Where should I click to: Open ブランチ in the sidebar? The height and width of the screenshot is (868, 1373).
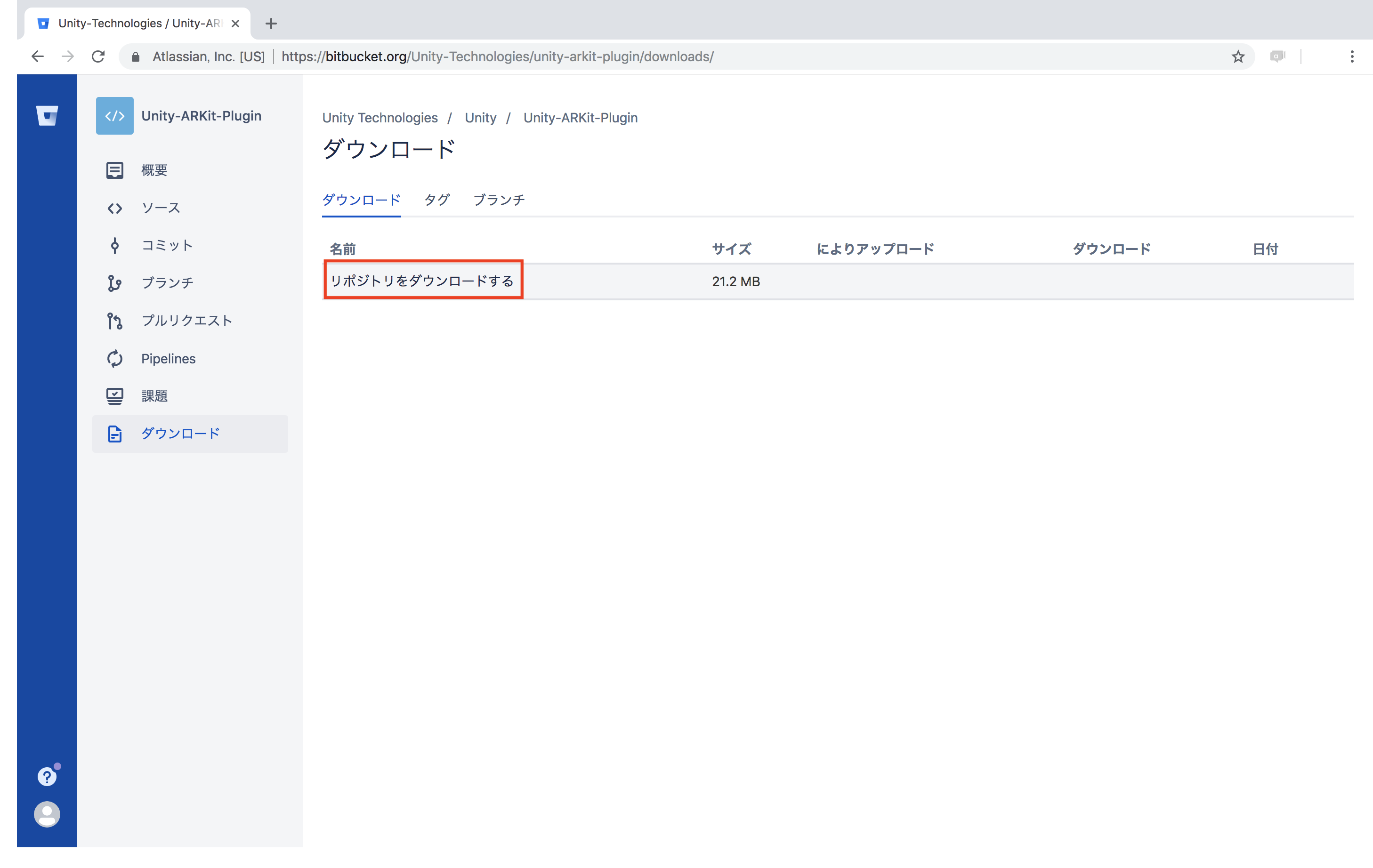click(190, 283)
